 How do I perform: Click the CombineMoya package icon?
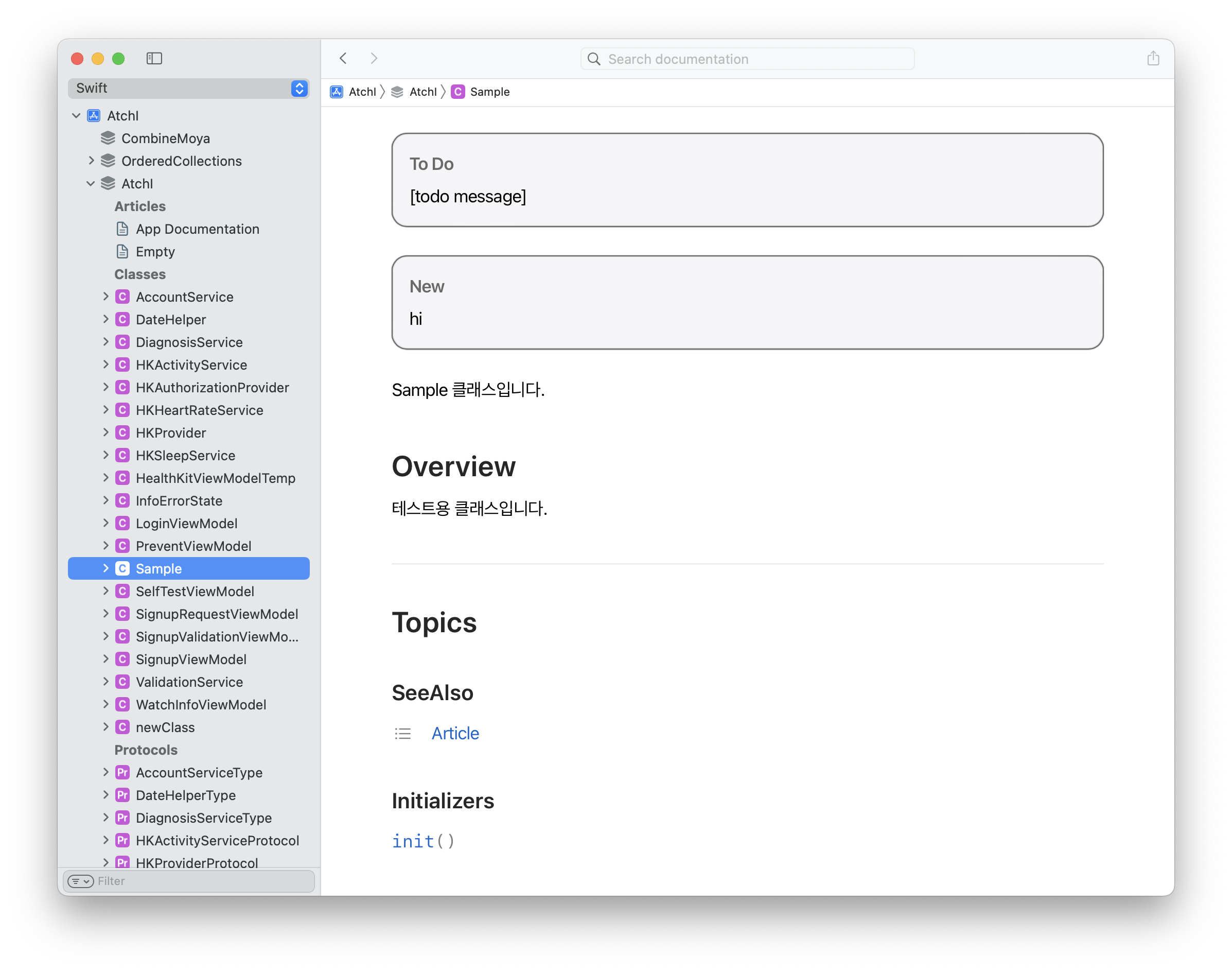(108, 138)
